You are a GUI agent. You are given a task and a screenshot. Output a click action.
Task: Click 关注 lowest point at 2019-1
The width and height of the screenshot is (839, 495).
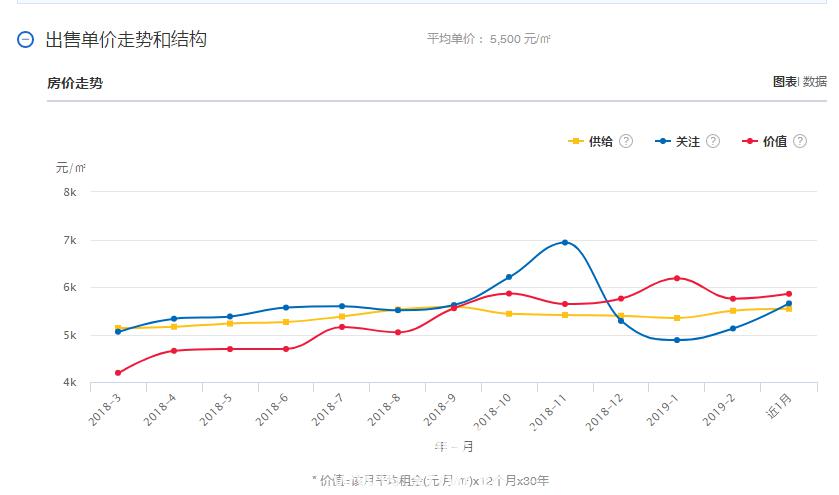point(677,340)
